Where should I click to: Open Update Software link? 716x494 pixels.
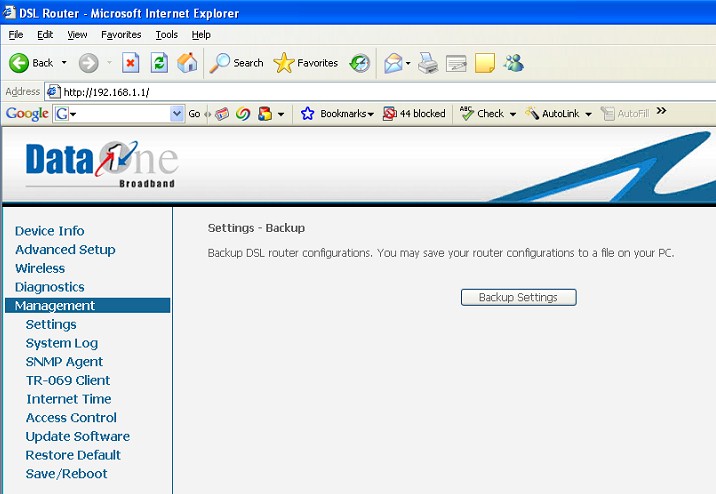click(x=78, y=436)
